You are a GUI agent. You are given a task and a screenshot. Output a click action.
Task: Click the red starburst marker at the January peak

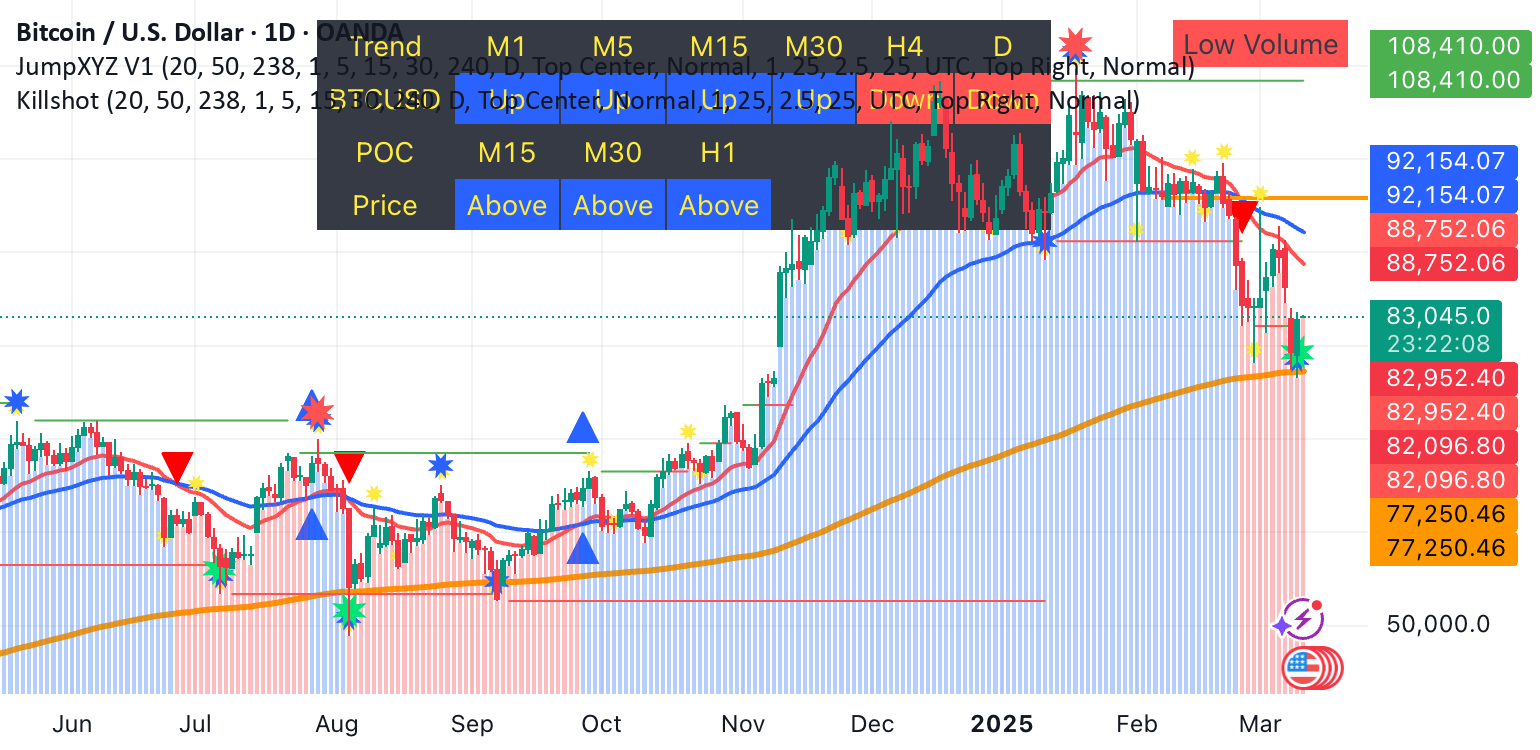[x=1075, y=43]
